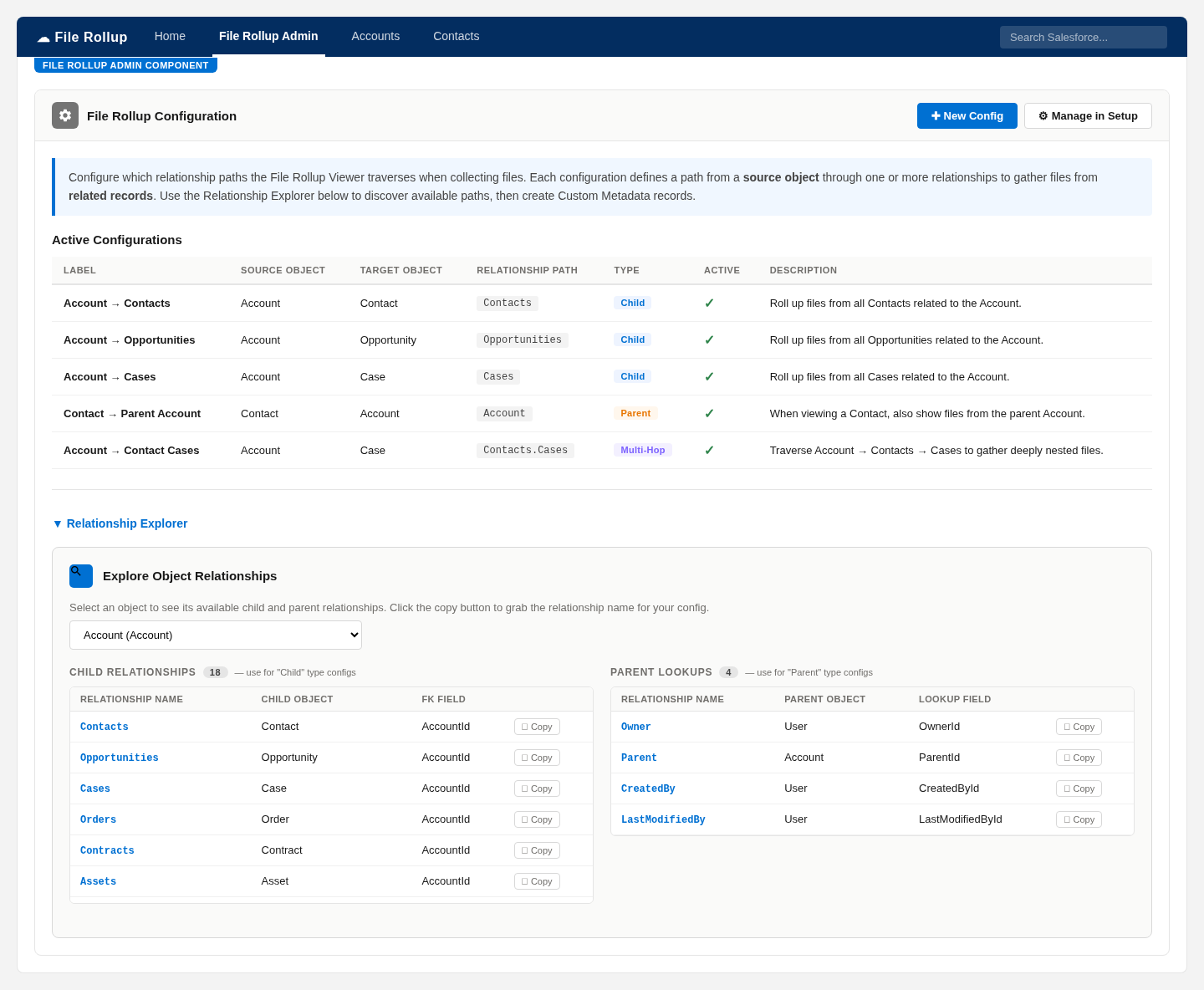This screenshot has height=990, width=1204.
Task: Click the LastModifiedBy lookup link
Action: click(663, 819)
